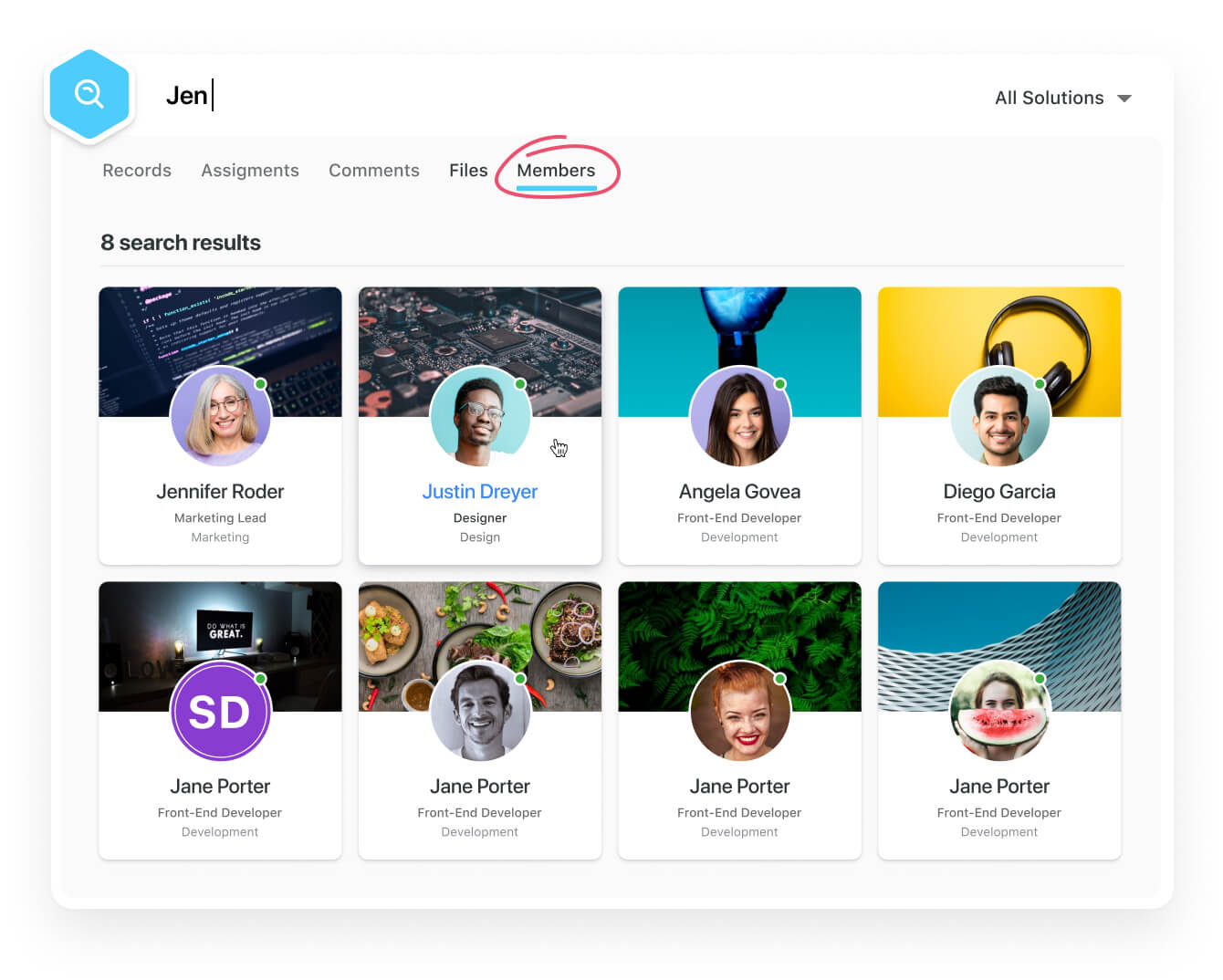This screenshot has height=980, width=1223.
Task: Select Angela Govea's profile avatar
Action: click(740, 416)
